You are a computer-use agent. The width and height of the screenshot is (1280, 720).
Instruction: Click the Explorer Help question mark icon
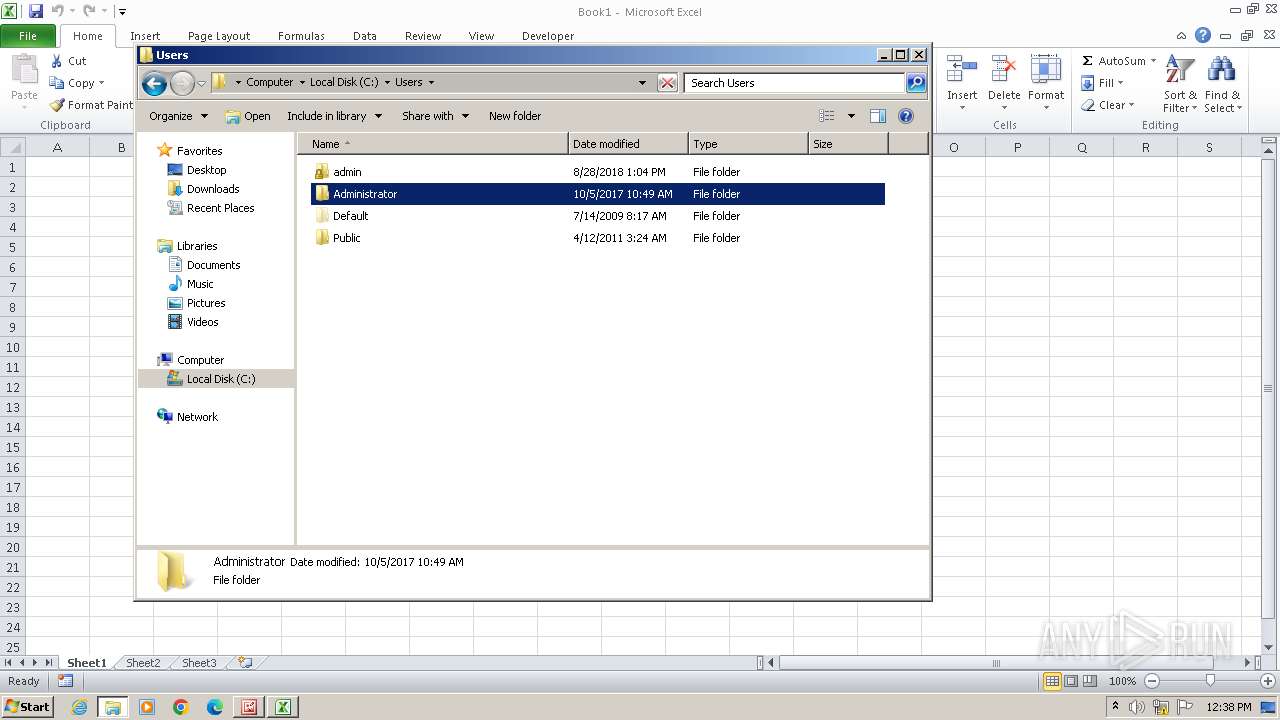[906, 116]
